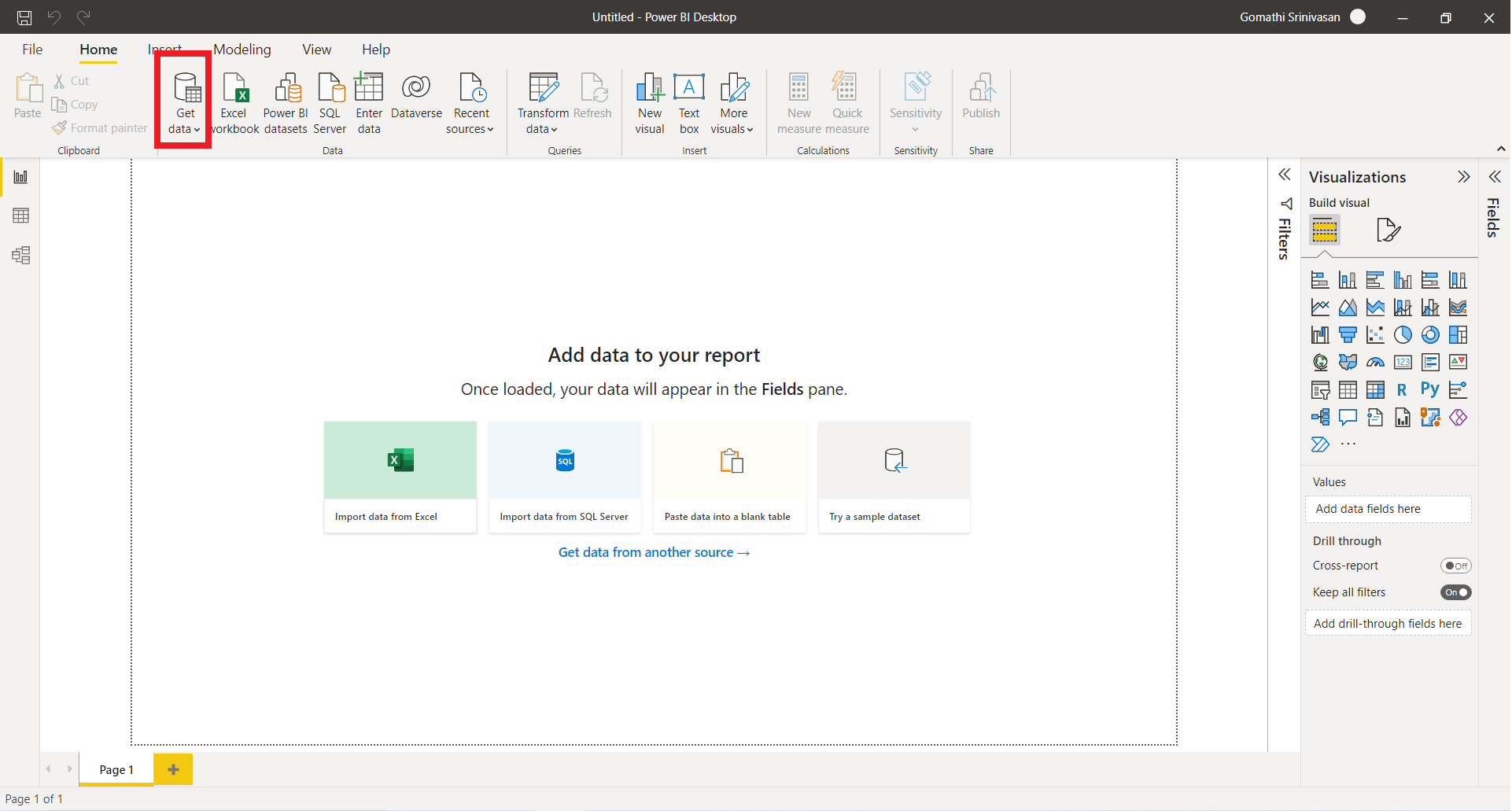Pick the Donut chart visual

[1430, 335]
